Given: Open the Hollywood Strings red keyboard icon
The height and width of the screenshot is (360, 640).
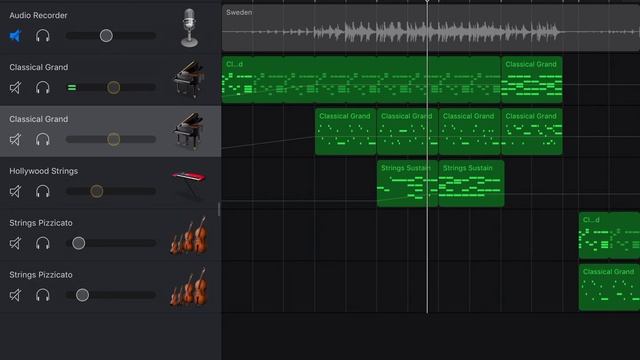Looking at the screenshot, I should click(189, 186).
